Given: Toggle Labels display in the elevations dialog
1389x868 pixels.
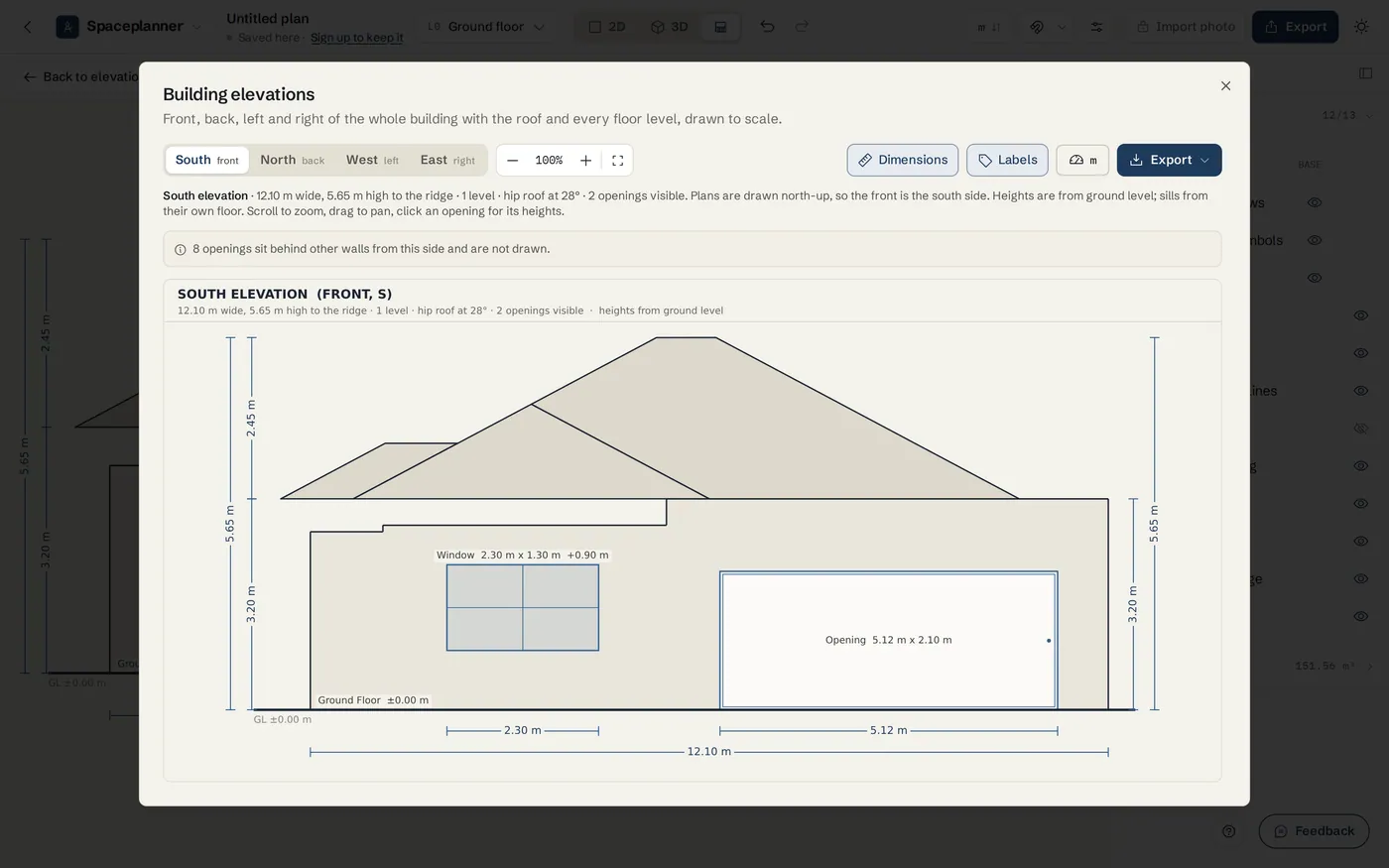Looking at the screenshot, I should [1007, 160].
